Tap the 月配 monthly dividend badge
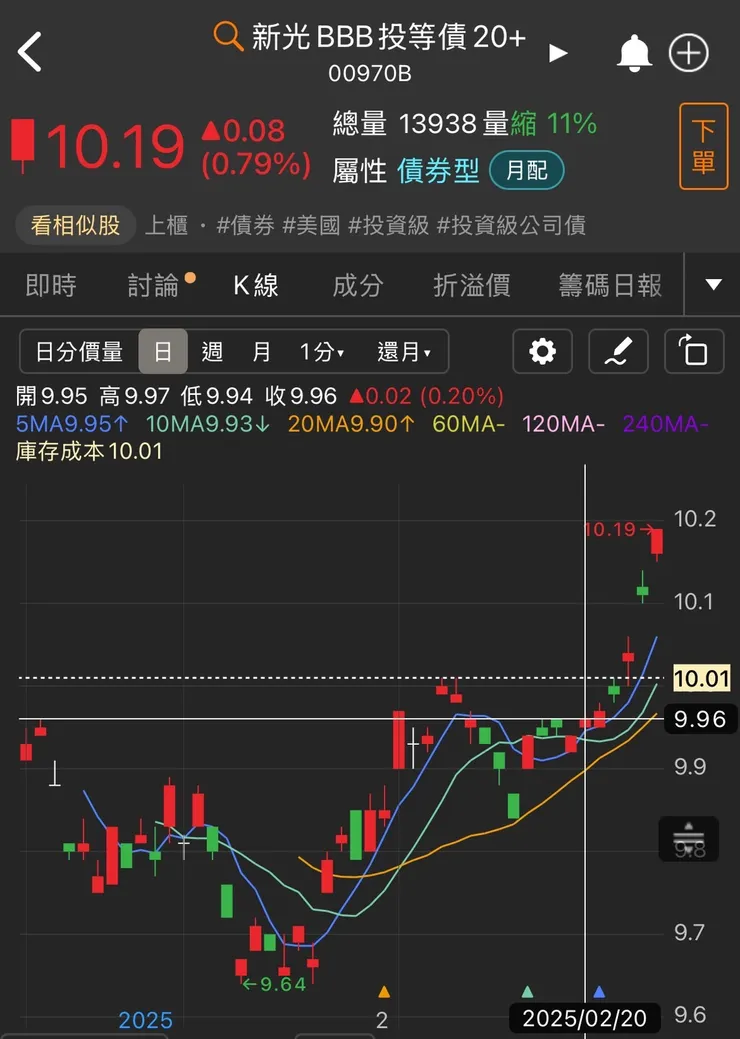740x1039 pixels. (527, 170)
